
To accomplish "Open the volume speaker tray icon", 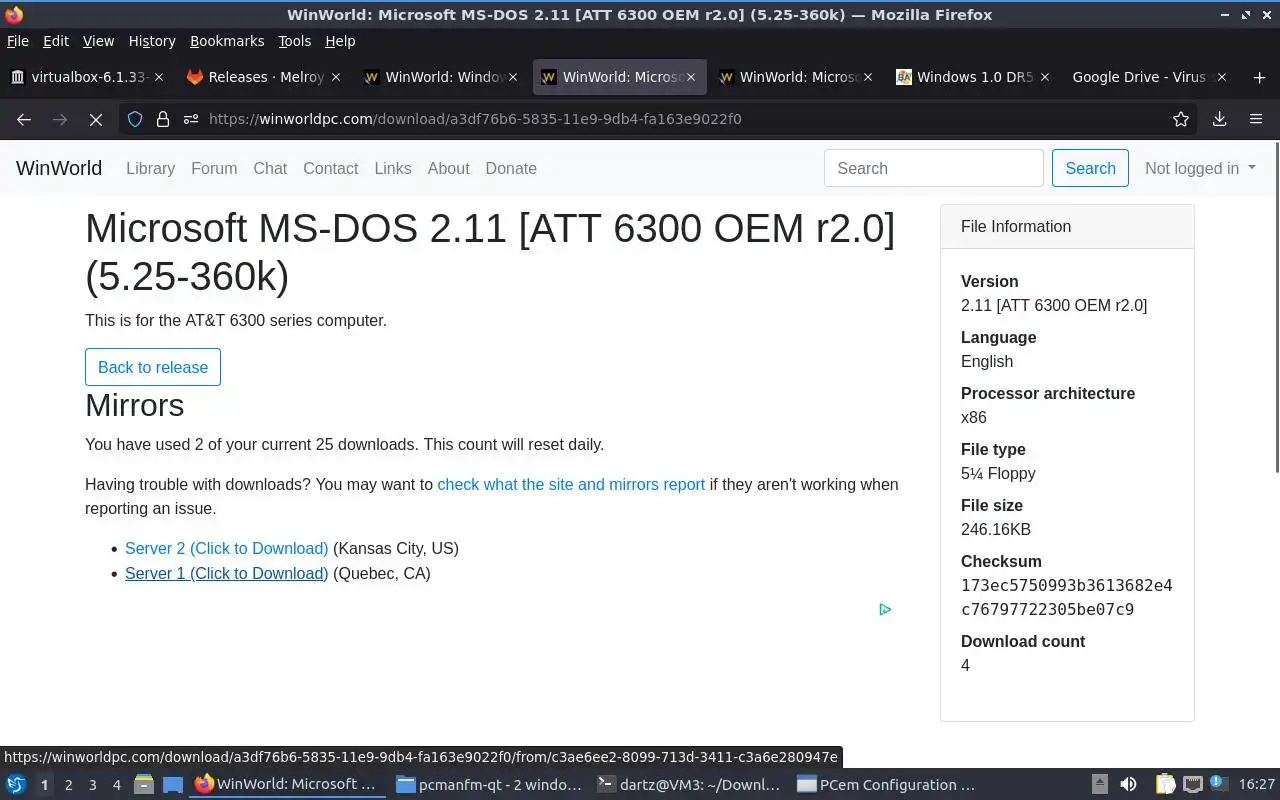I will pyautogui.click(x=1128, y=785).
